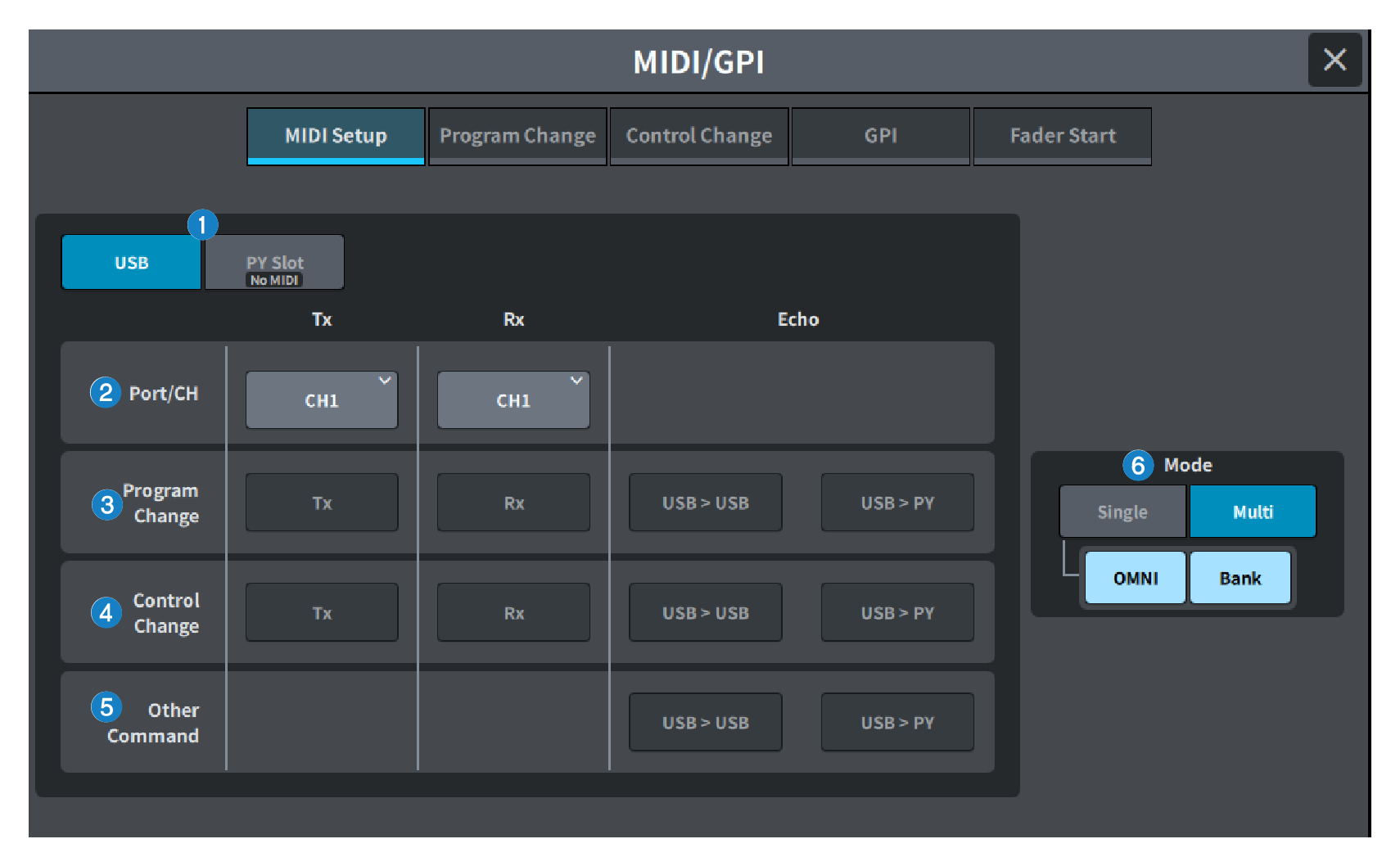1400x866 pixels.
Task: Toggle USB > PY echo for Control Change
Action: click(x=896, y=611)
